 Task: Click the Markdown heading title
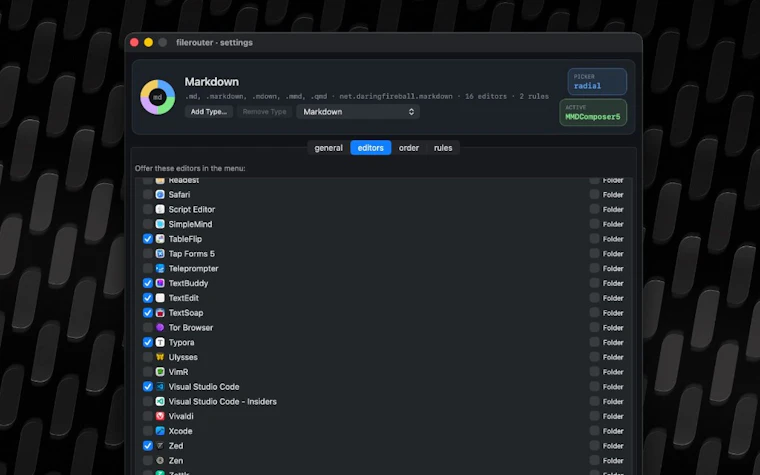(x=211, y=81)
